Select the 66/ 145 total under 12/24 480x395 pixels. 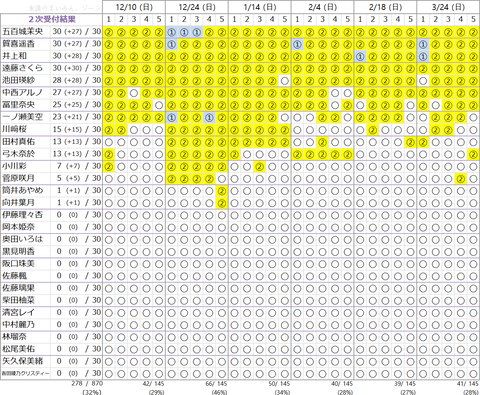[x=216, y=384]
